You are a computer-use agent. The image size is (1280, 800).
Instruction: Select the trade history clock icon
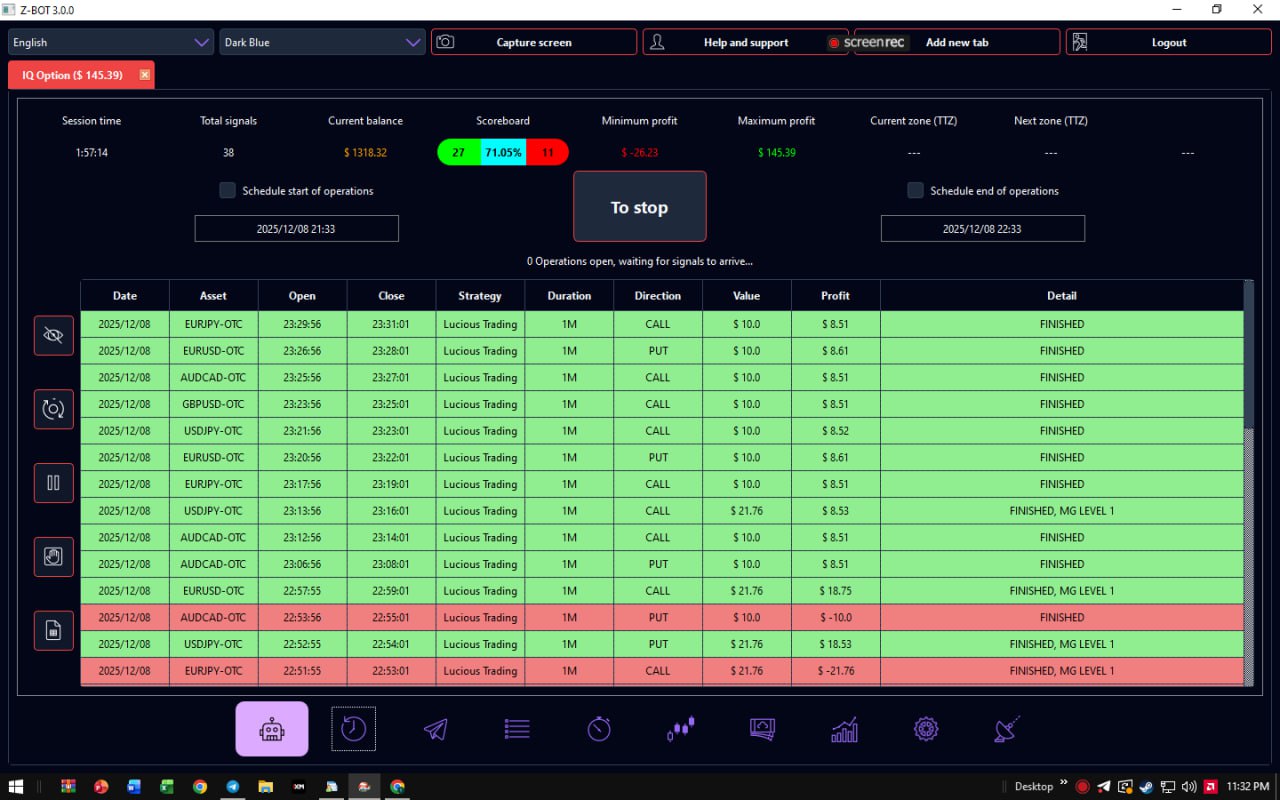pyautogui.click(x=353, y=728)
